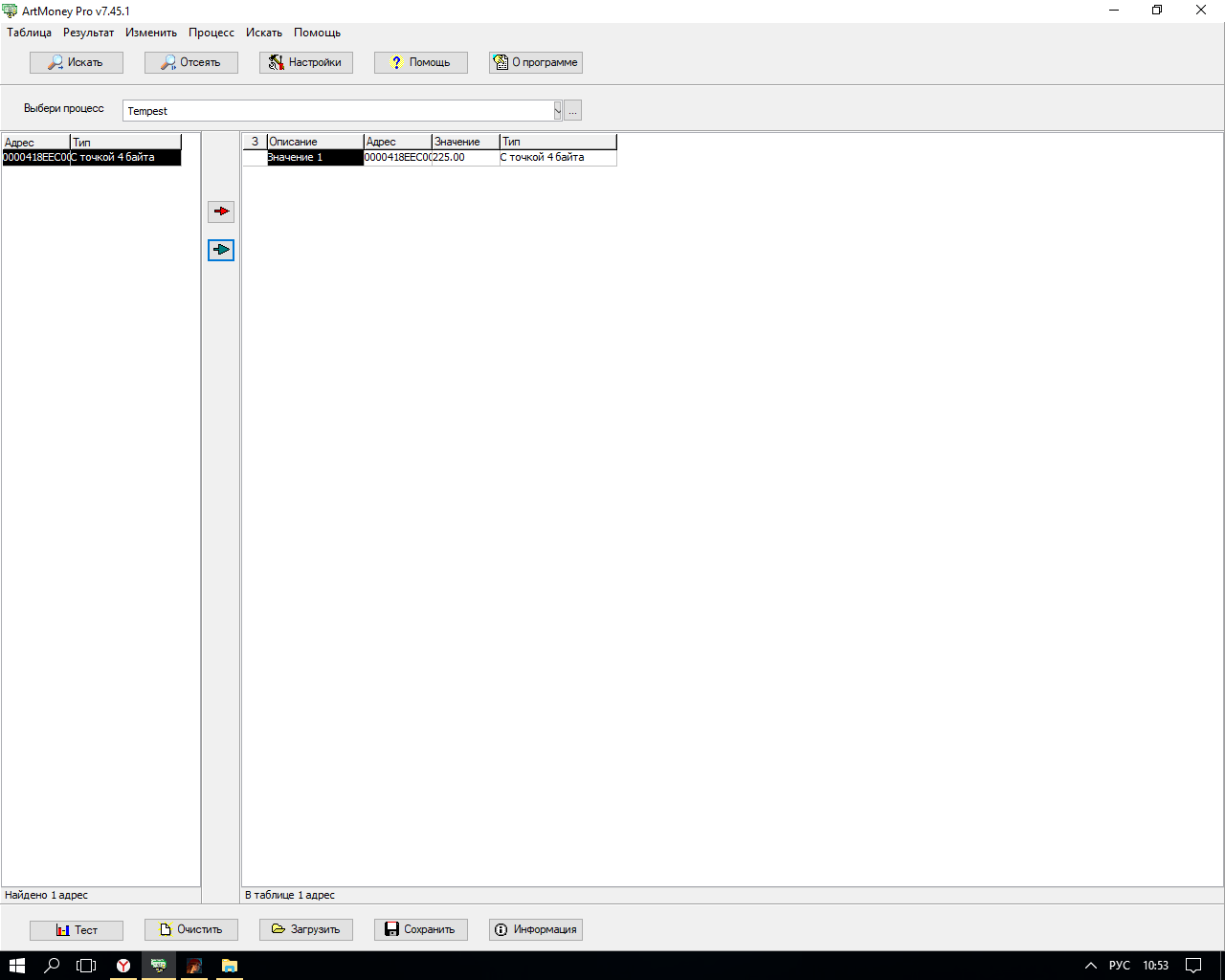Open the Процесс menu
Viewport: 1225px width, 980px height.
212,33
